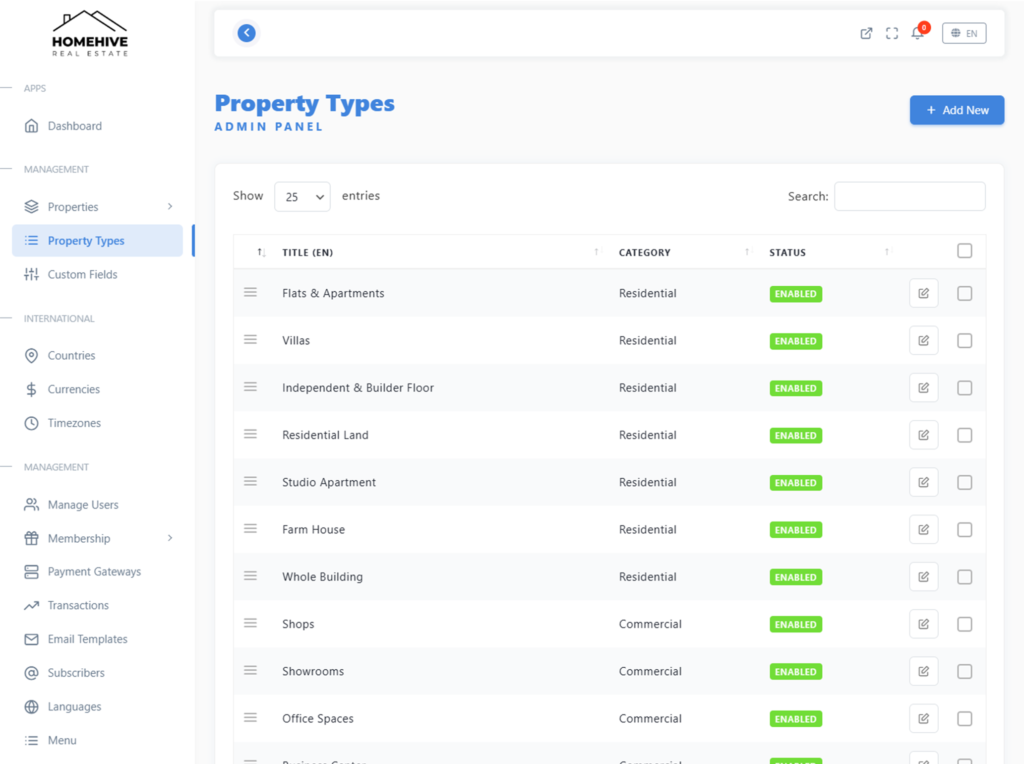Toggle fullscreen mode icon
This screenshot has height=764, width=1024.
[892, 33]
